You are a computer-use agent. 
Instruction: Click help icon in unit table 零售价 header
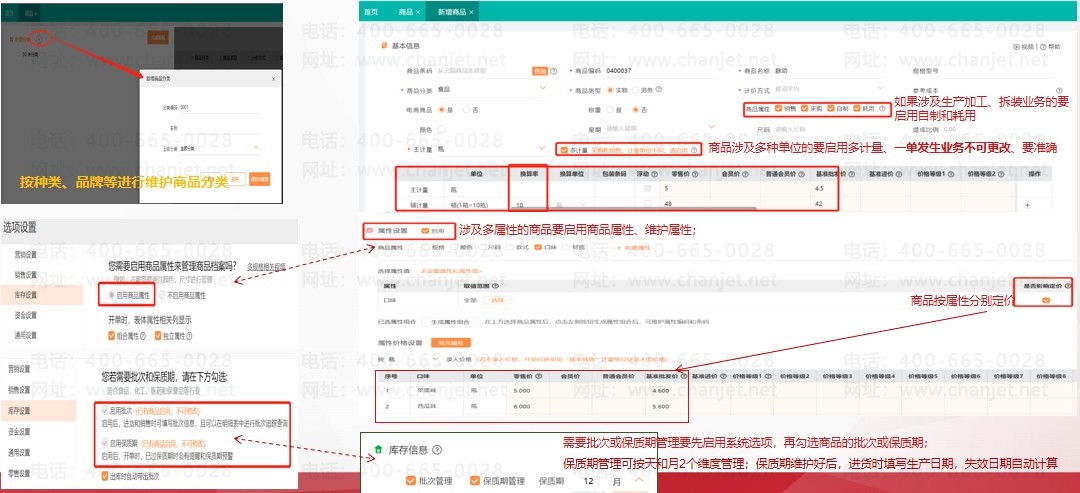coord(694,174)
